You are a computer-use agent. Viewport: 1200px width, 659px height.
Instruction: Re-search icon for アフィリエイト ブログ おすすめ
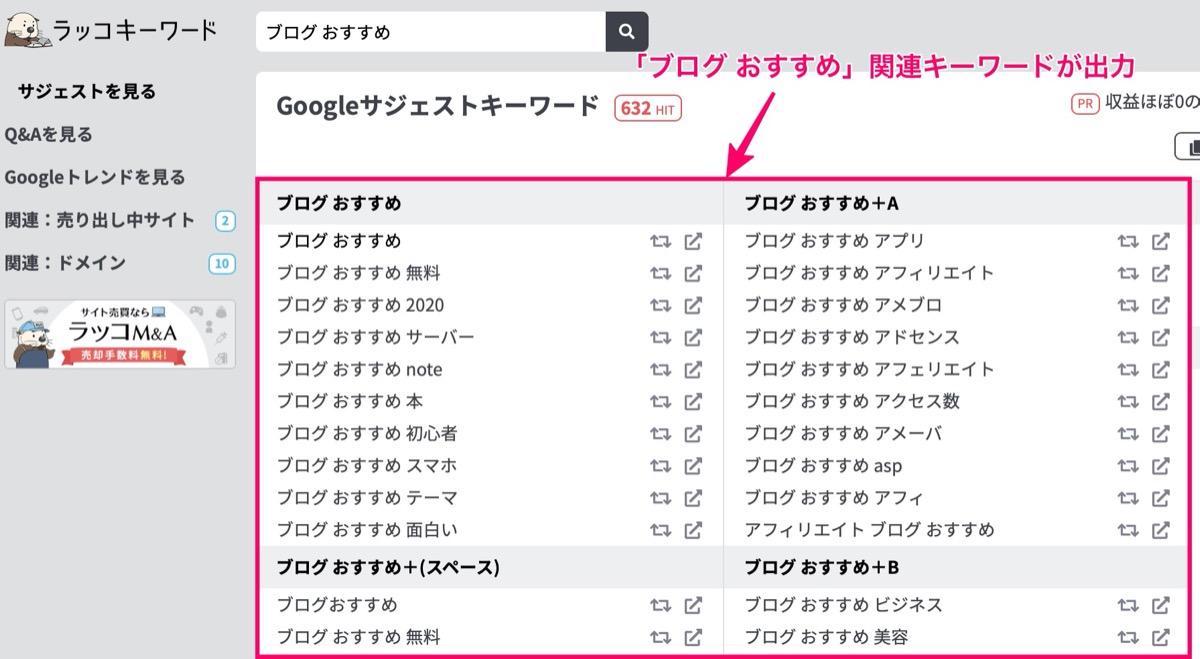click(1128, 529)
